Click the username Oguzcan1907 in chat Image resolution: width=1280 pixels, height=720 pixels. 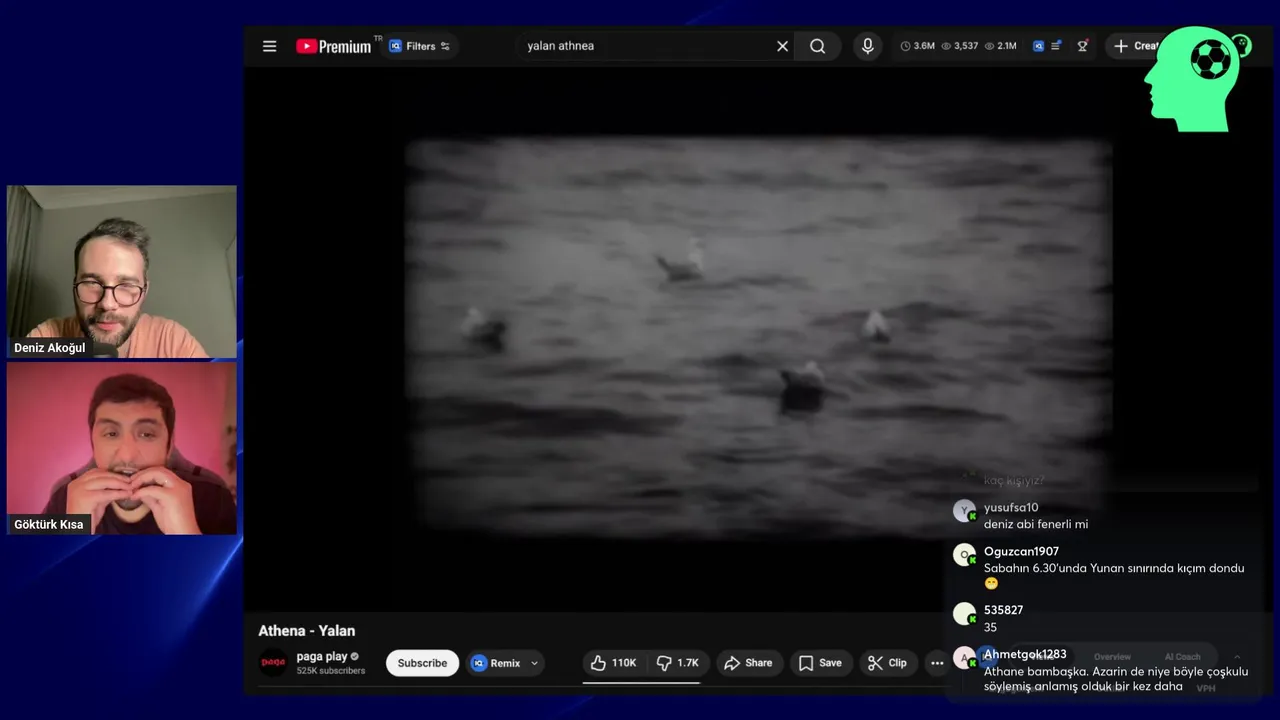[x=1021, y=551]
